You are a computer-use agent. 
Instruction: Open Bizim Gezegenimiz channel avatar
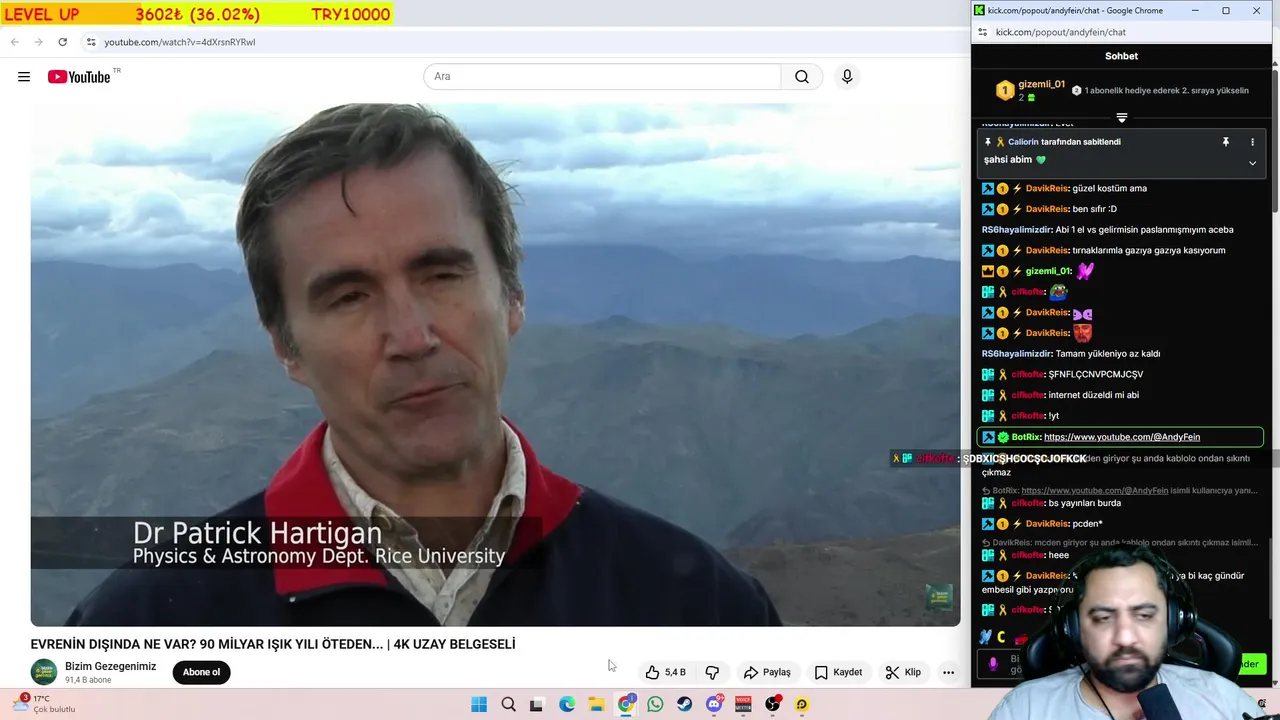point(44,672)
